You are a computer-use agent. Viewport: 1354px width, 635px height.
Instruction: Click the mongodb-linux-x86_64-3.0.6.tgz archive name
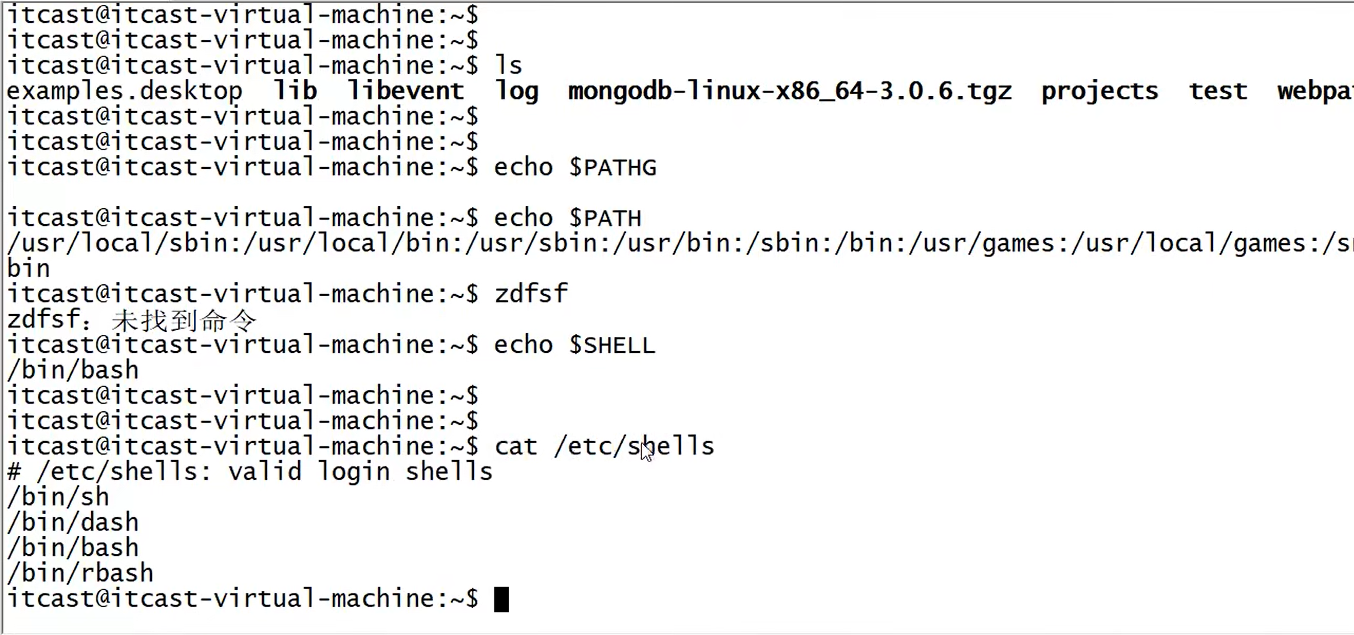(790, 91)
